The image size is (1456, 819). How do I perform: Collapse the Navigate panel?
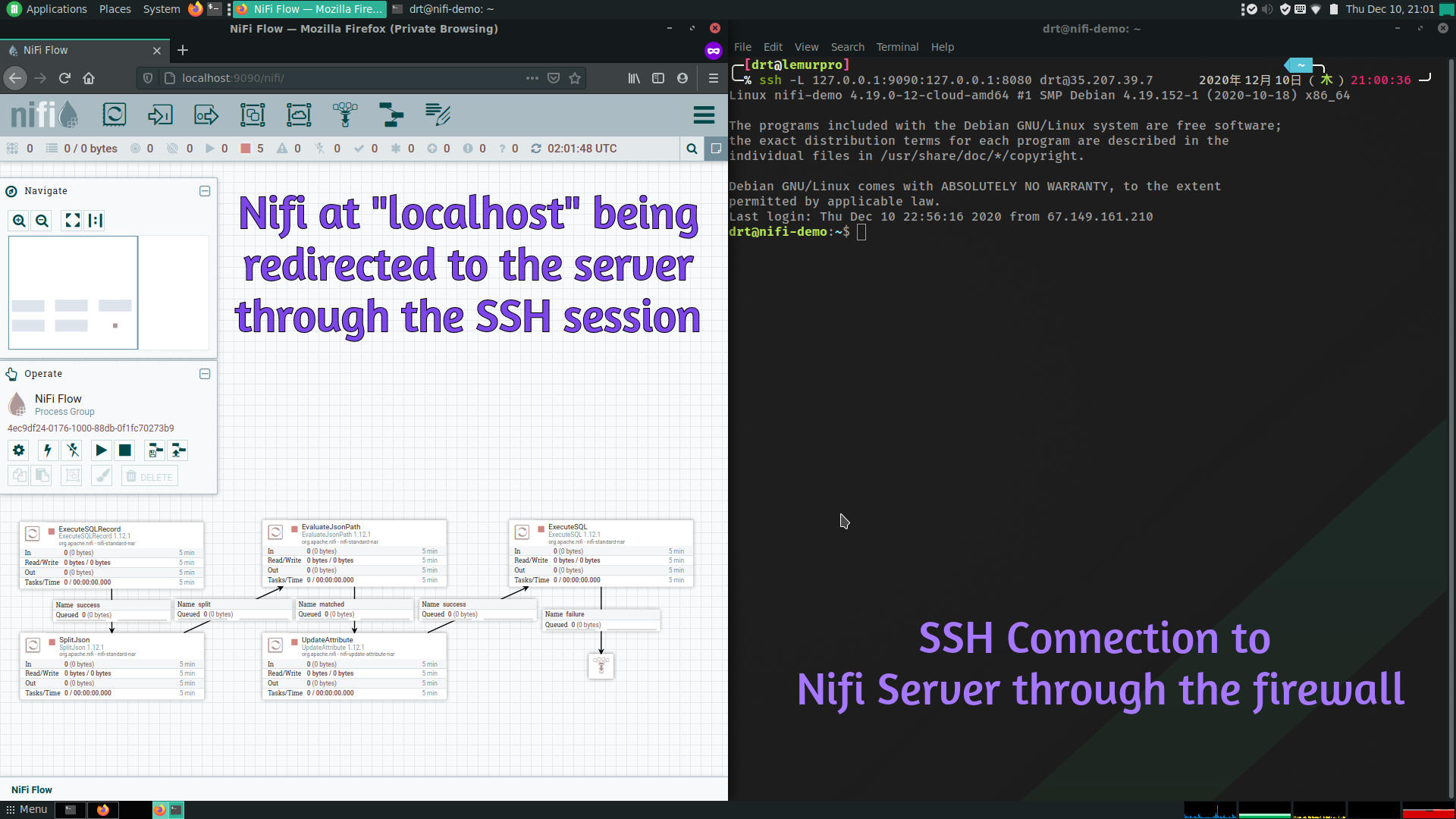pyautogui.click(x=205, y=191)
